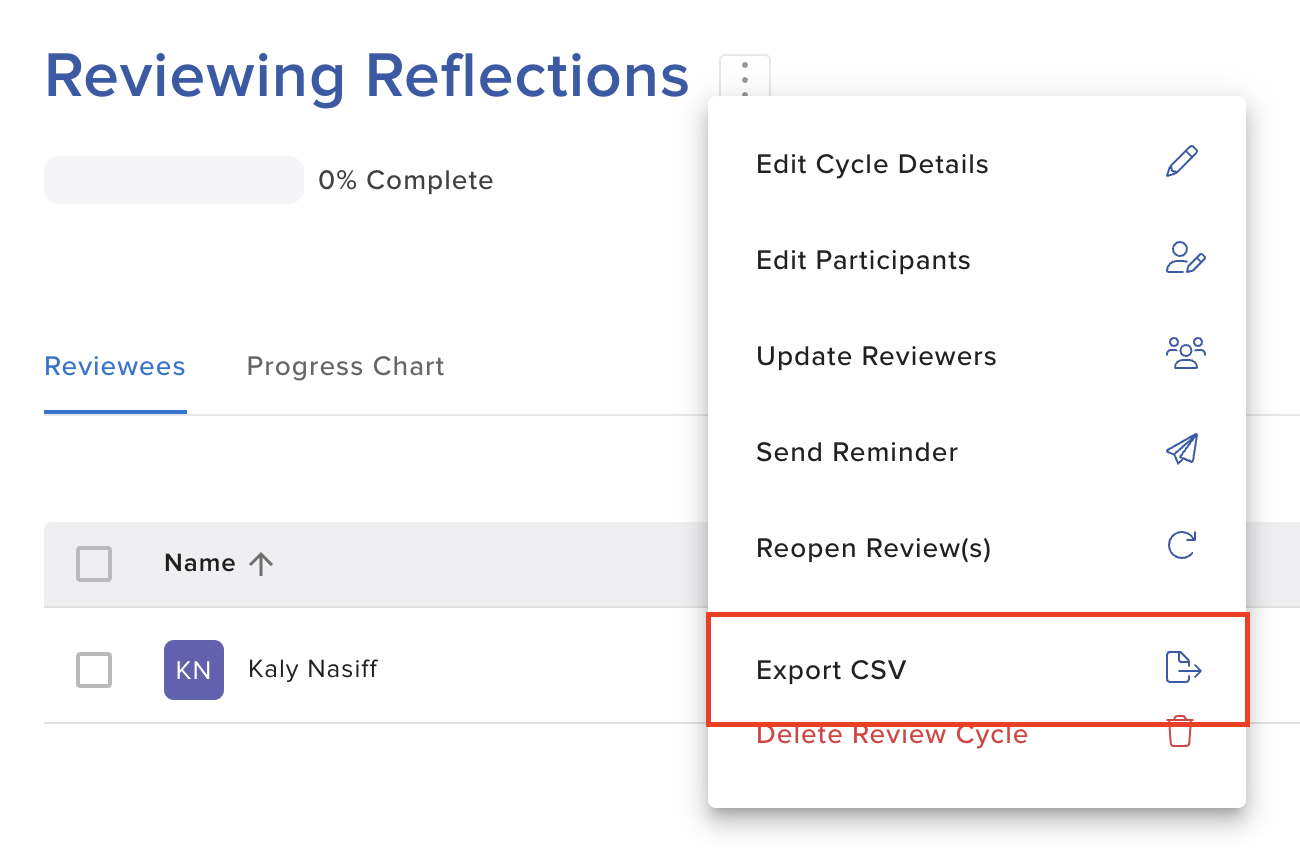Select Send Reminder menu entry

857,451
